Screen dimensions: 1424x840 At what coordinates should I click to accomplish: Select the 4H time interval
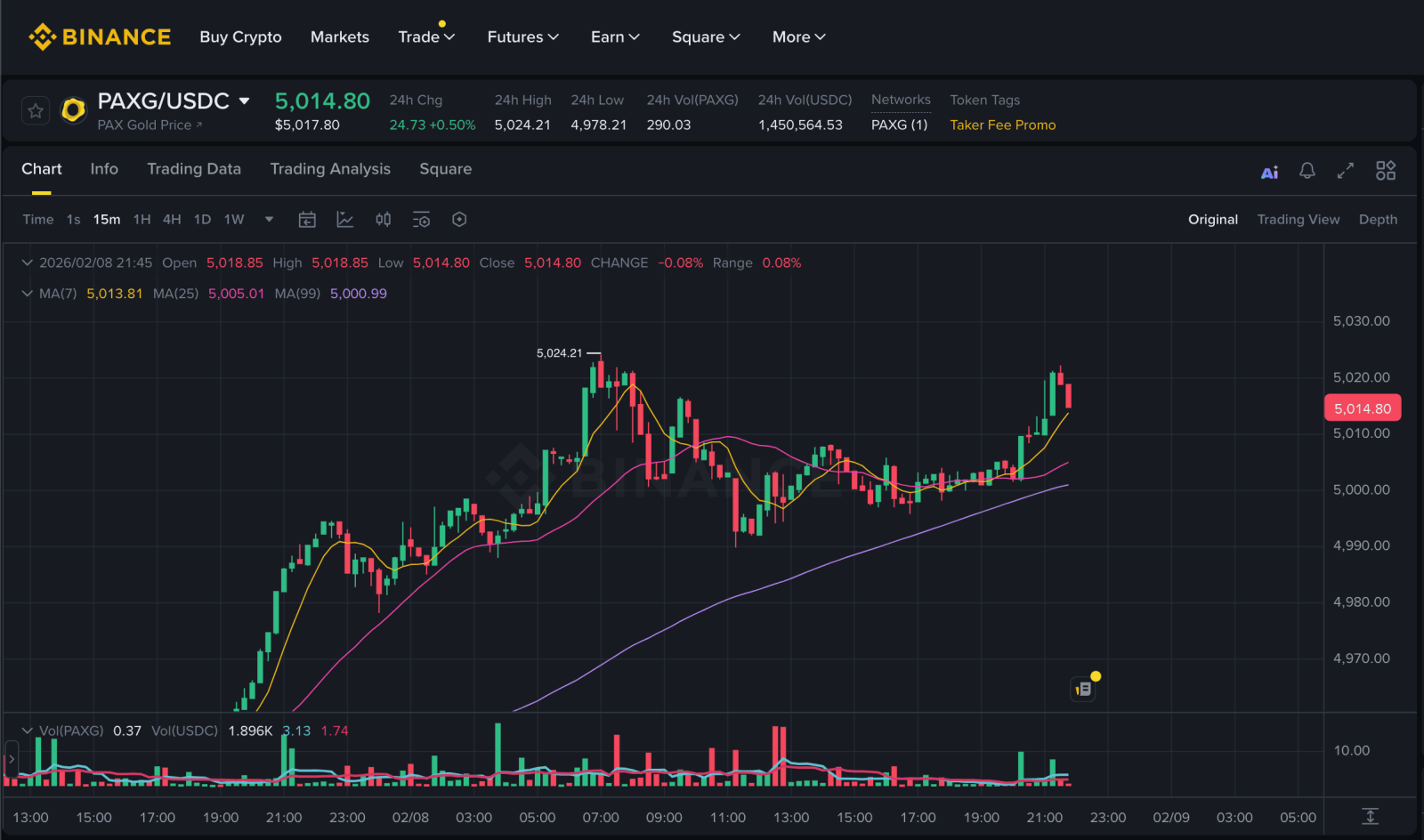(x=172, y=220)
